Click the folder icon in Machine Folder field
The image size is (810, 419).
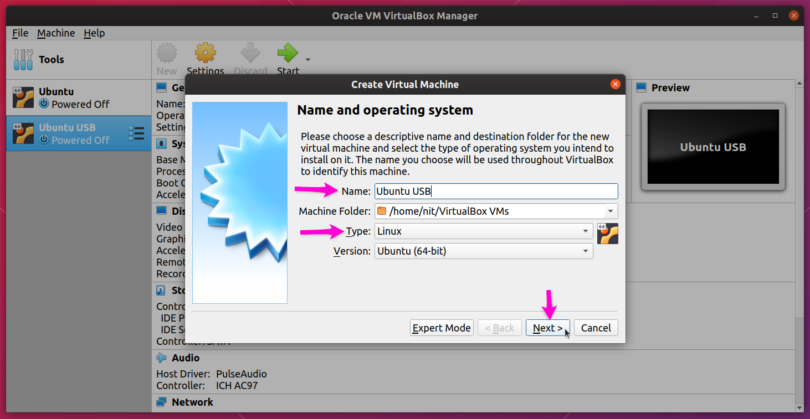(x=381, y=211)
